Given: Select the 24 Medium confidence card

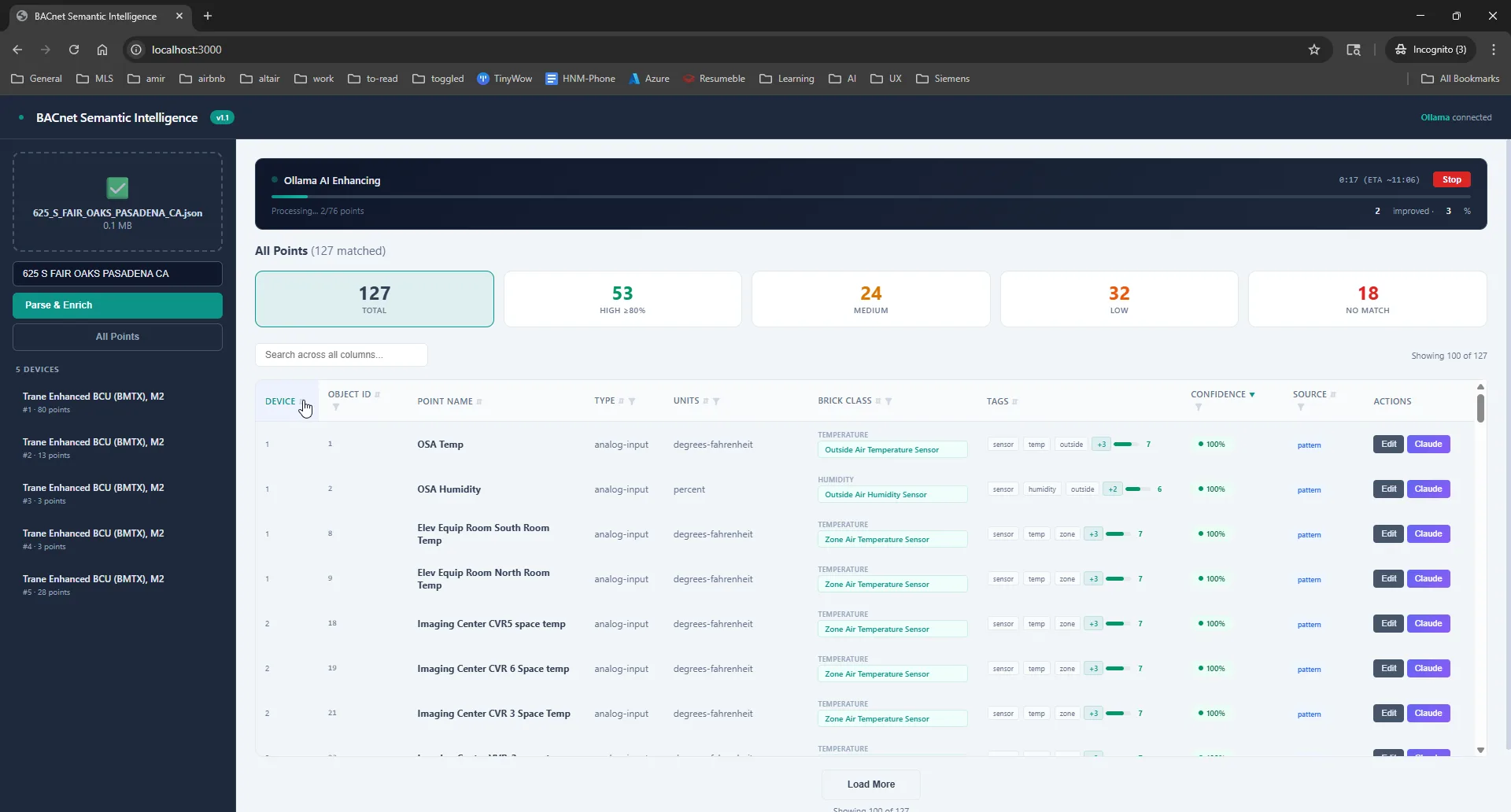Looking at the screenshot, I should 871,299.
